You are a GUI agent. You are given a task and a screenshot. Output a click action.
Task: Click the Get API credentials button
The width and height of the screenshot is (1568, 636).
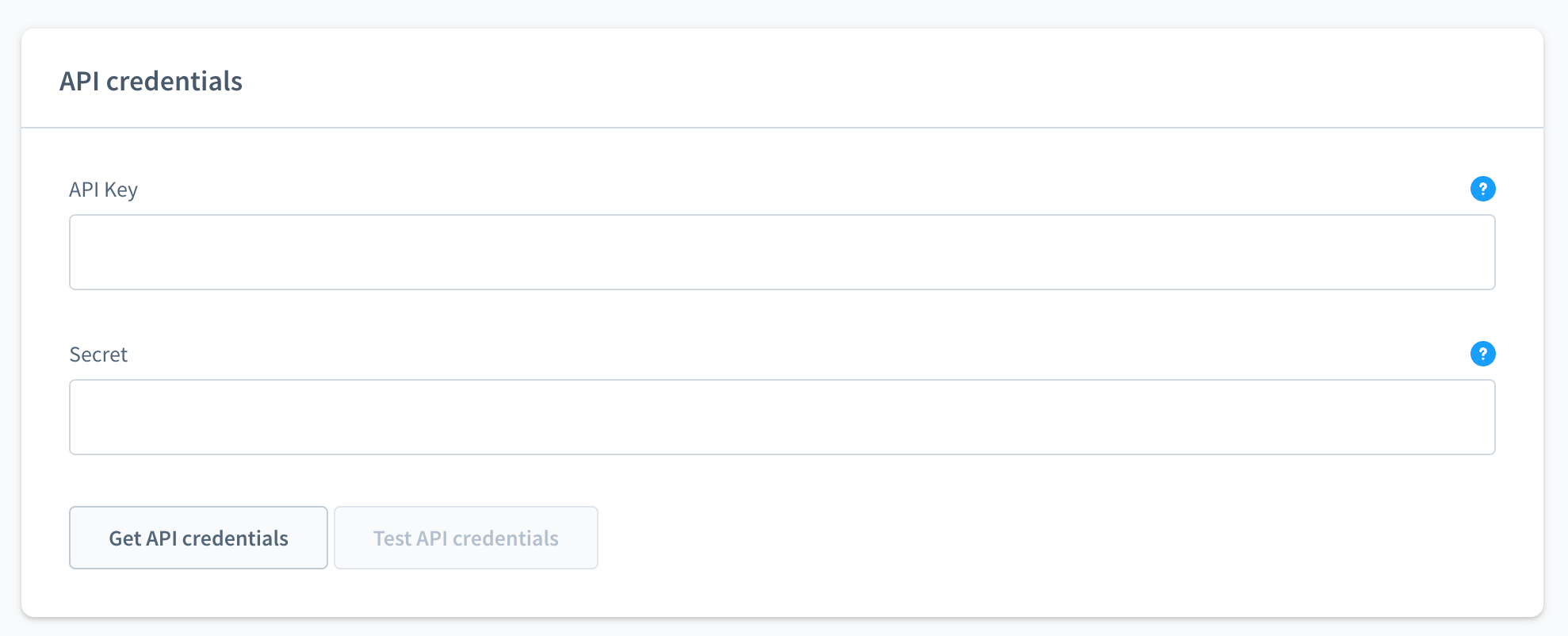[198, 538]
